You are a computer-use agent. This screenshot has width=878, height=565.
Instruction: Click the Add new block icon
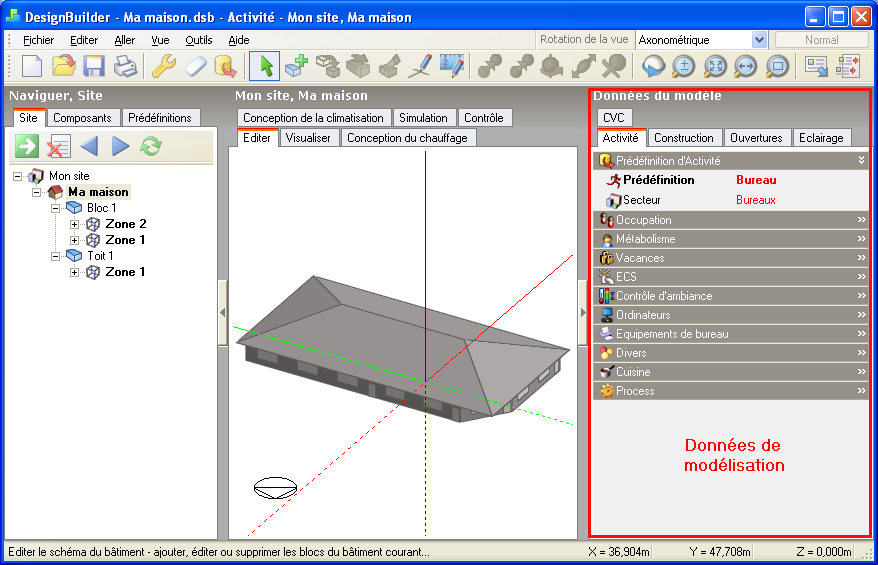[x=296, y=66]
